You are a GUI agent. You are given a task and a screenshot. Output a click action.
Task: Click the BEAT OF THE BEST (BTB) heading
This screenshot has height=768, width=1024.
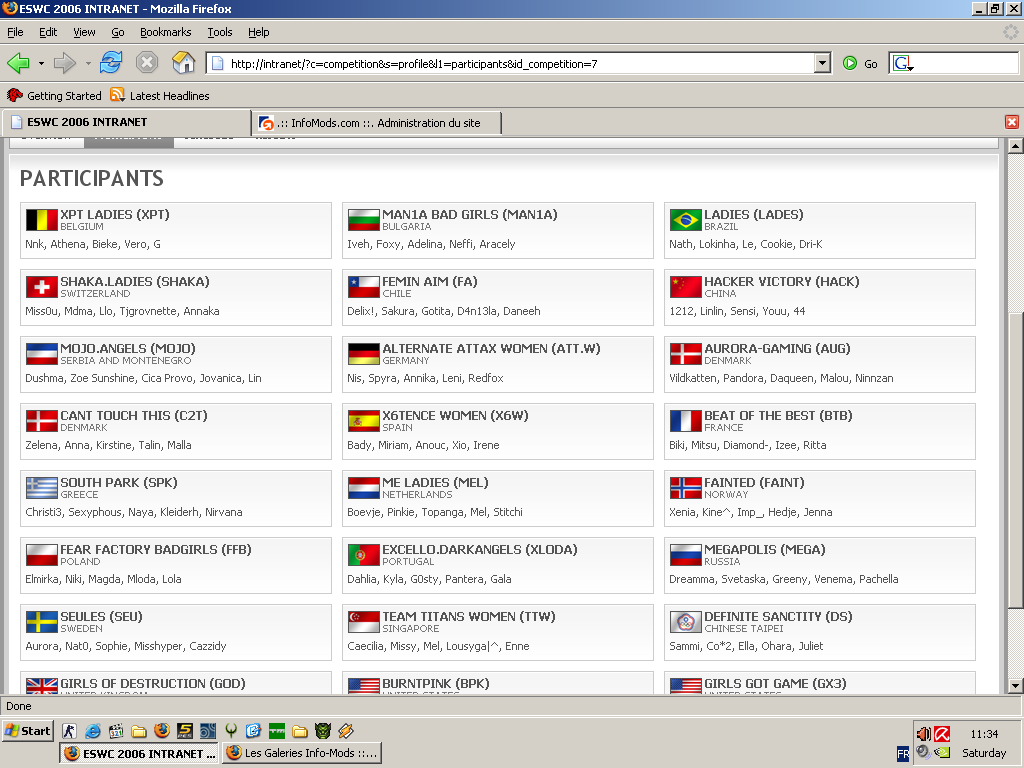pyautogui.click(x=778, y=415)
